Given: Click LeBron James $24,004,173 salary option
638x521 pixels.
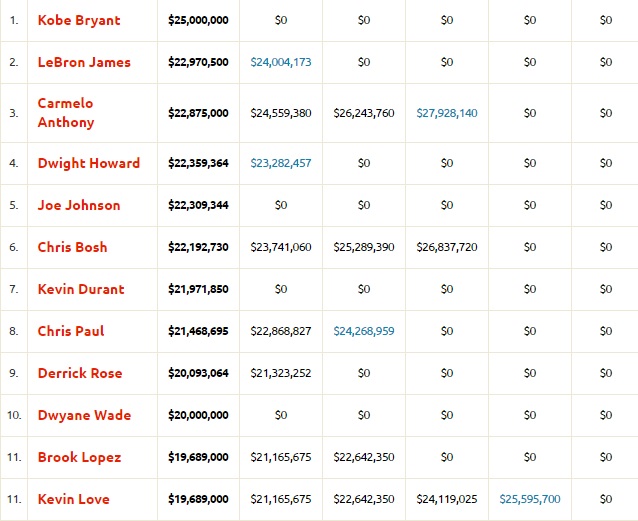Looking at the screenshot, I should tap(281, 62).
